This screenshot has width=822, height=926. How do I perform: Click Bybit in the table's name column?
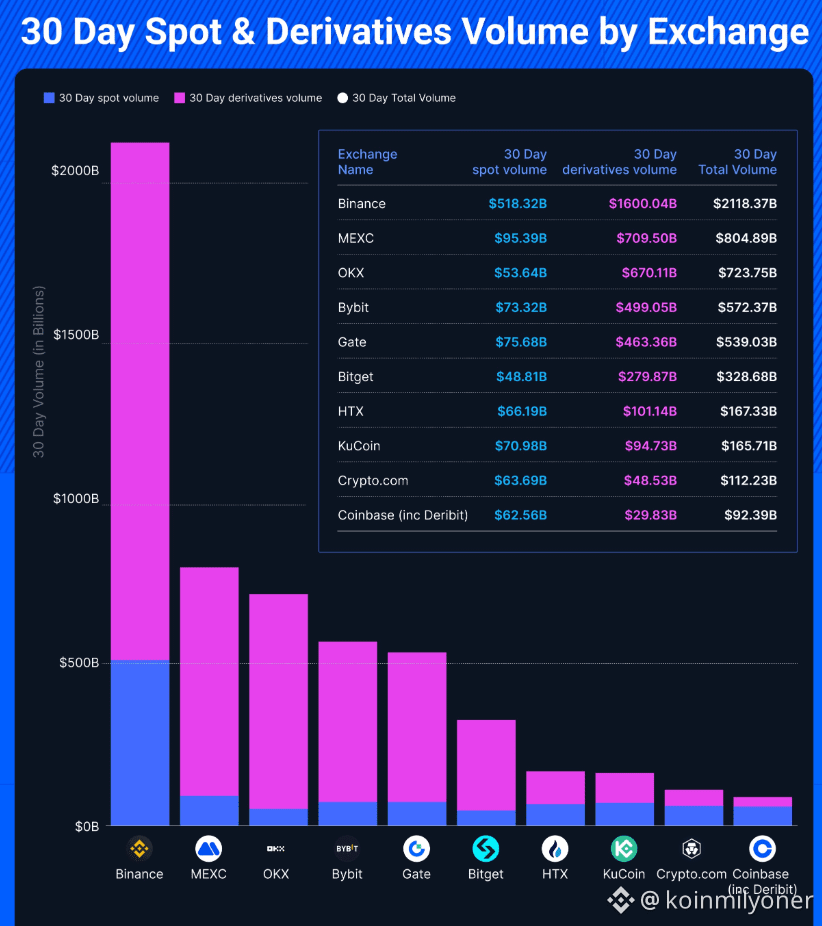click(x=353, y=308)
